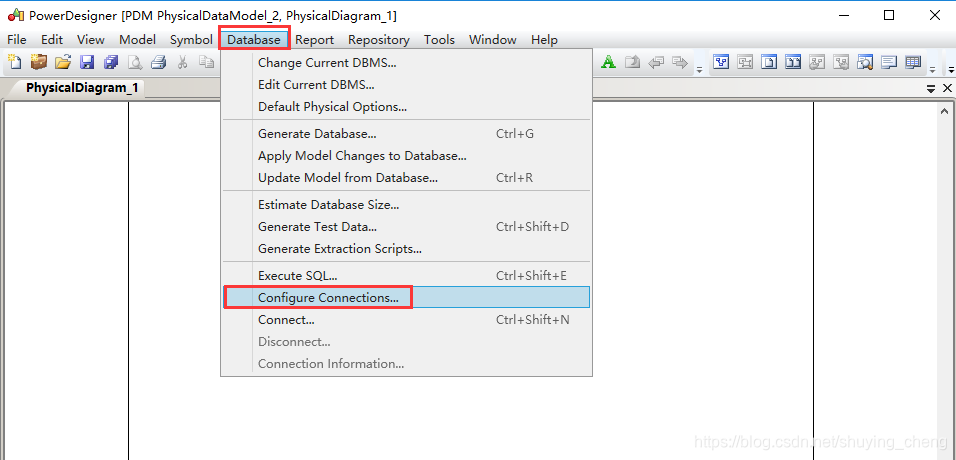Choose Connect... menu entry
Screen dimensions: 956x460
pos(406,320)
